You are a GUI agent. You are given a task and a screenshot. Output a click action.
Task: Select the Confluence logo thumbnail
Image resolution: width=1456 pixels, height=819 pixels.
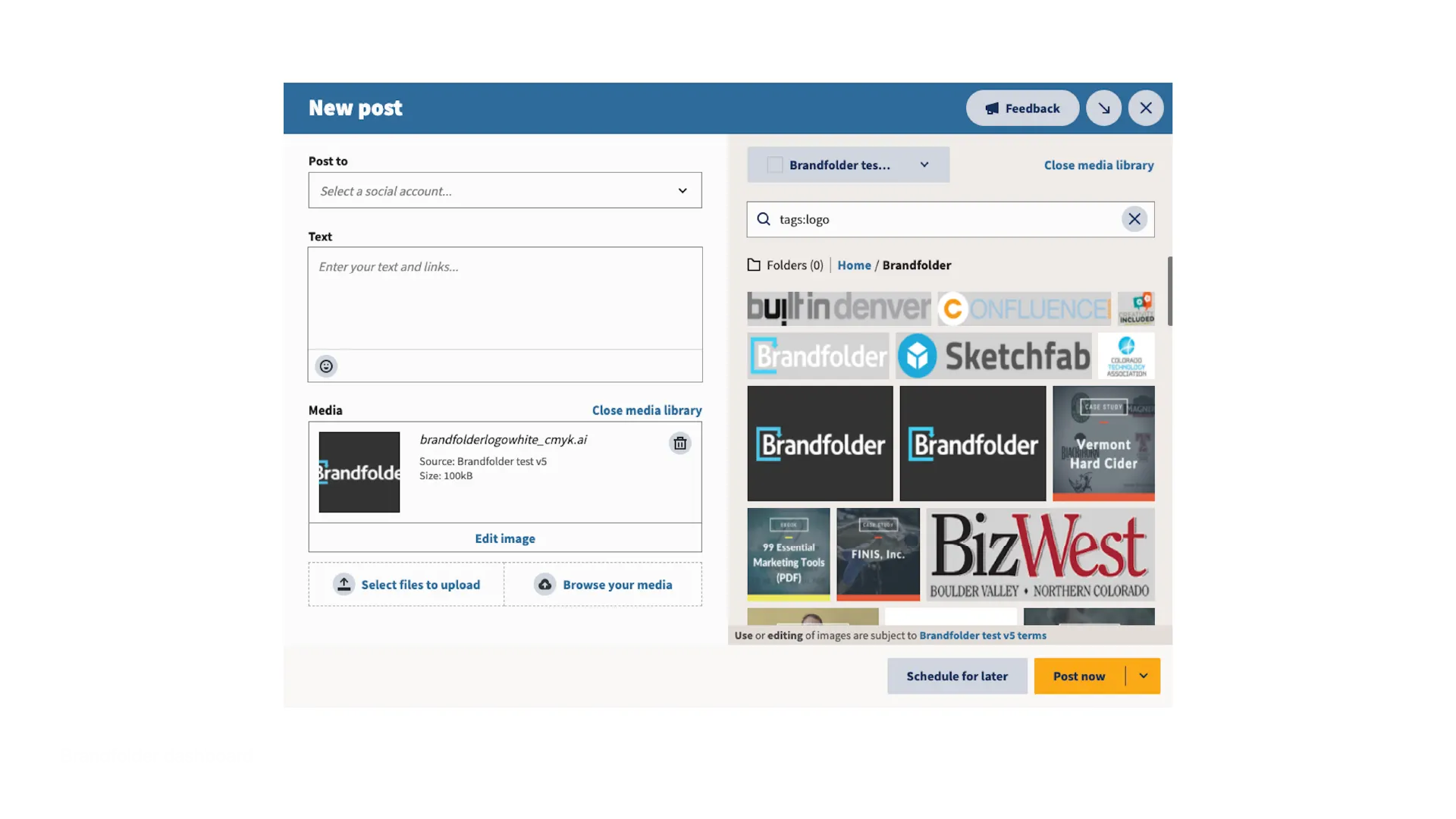[1024, 309]
